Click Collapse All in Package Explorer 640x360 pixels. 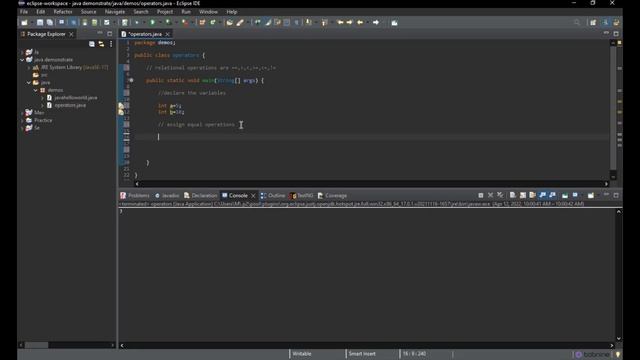click(92, 44)
